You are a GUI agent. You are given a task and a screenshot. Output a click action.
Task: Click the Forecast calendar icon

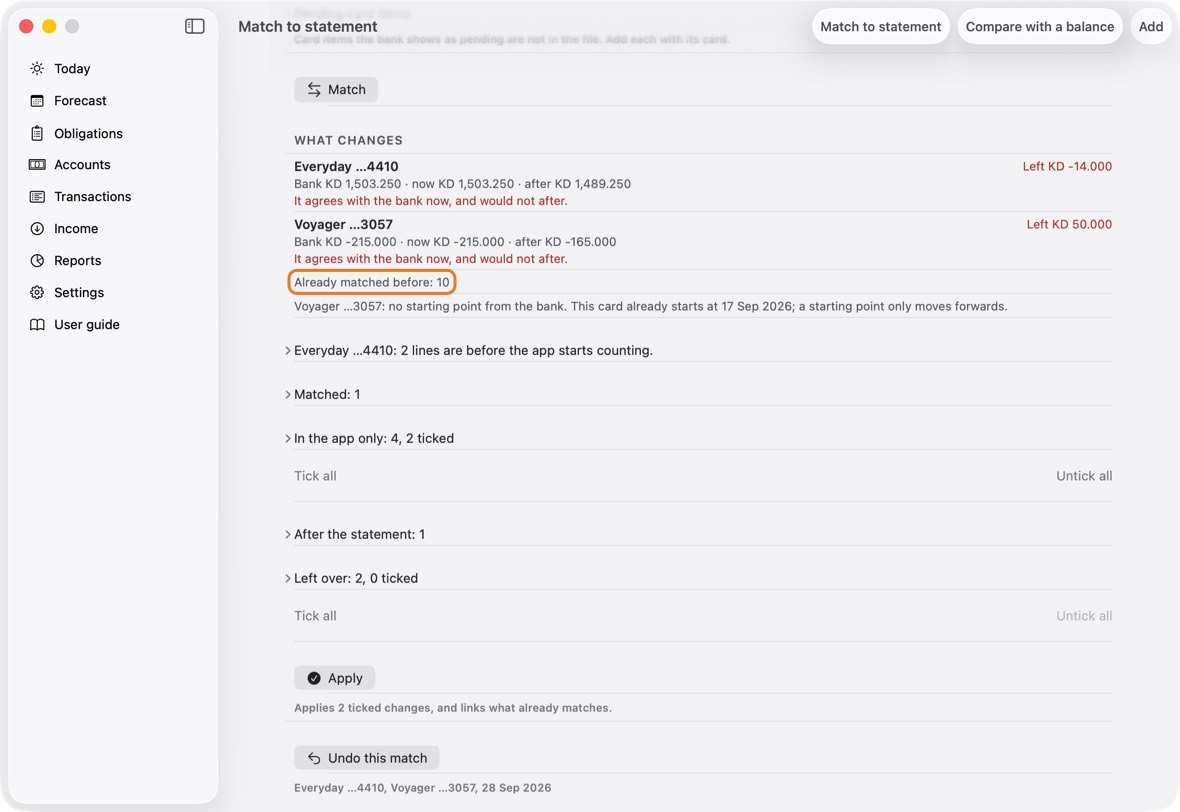[37, 101]
